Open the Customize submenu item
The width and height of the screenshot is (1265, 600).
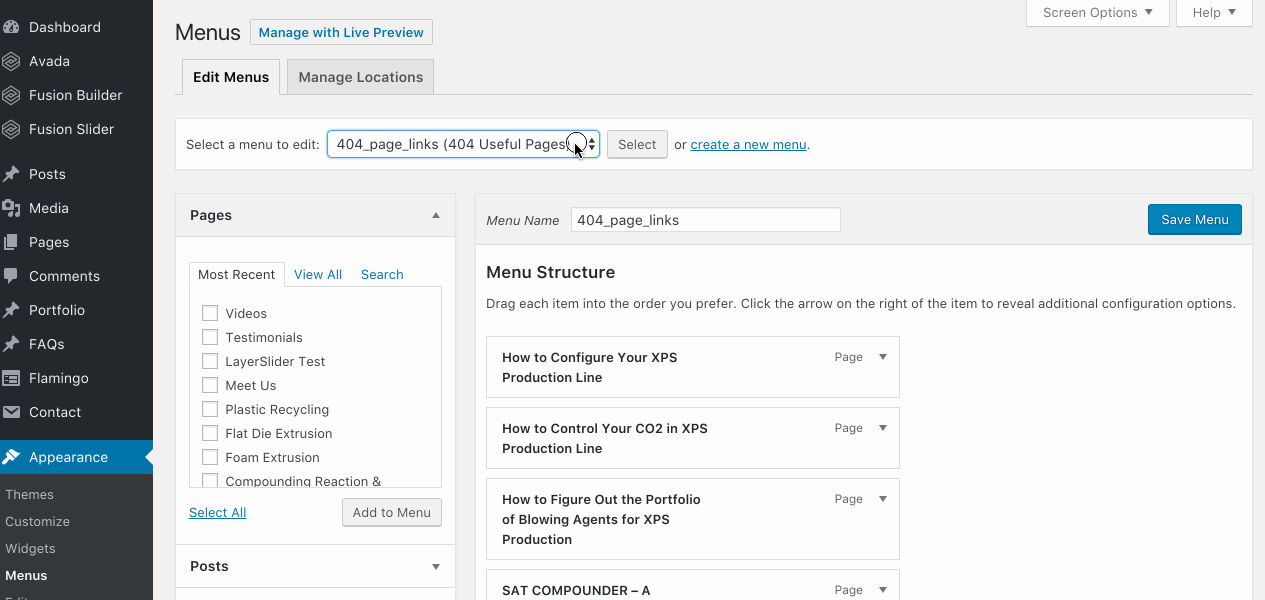click(37, 521)
